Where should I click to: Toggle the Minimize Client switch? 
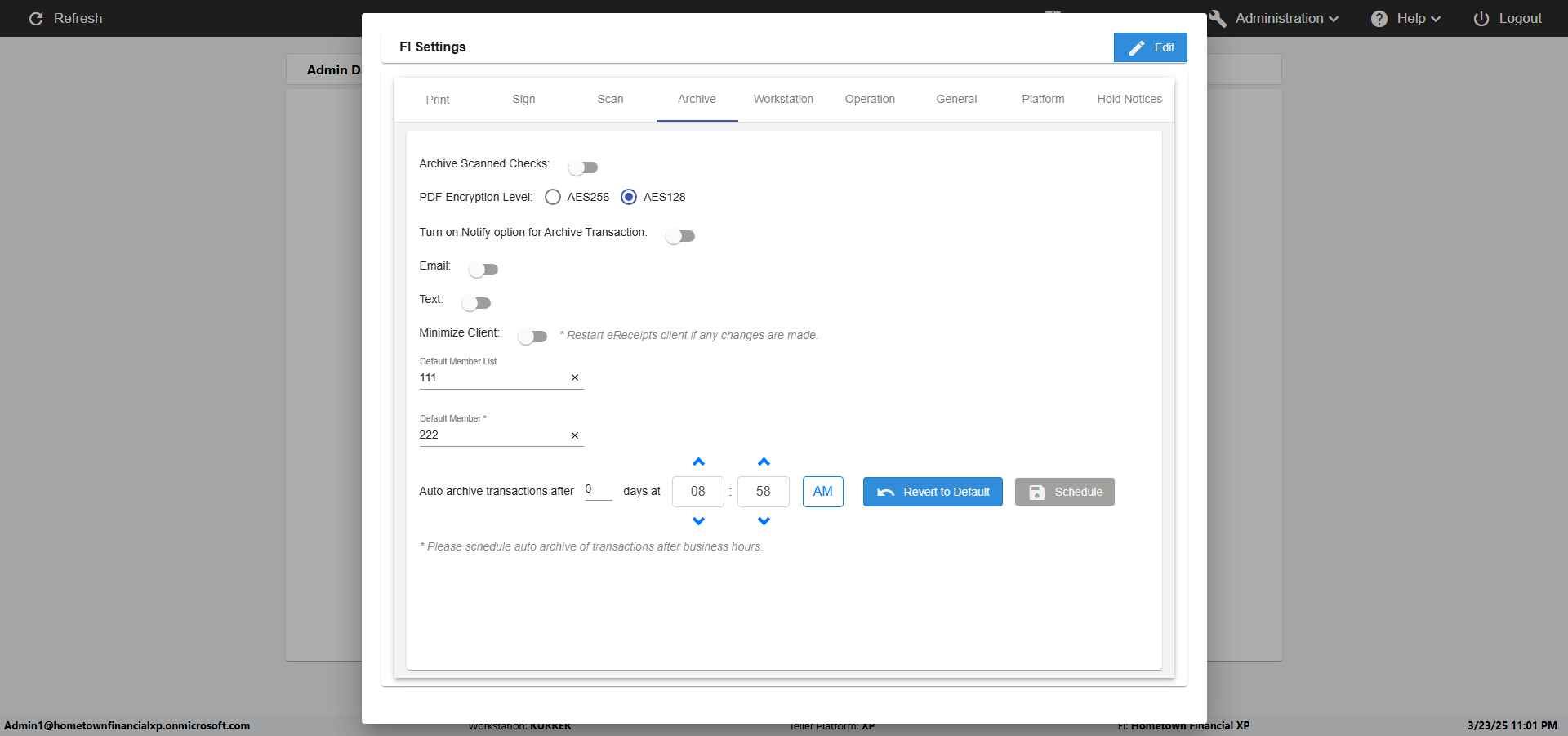[532, 337]
